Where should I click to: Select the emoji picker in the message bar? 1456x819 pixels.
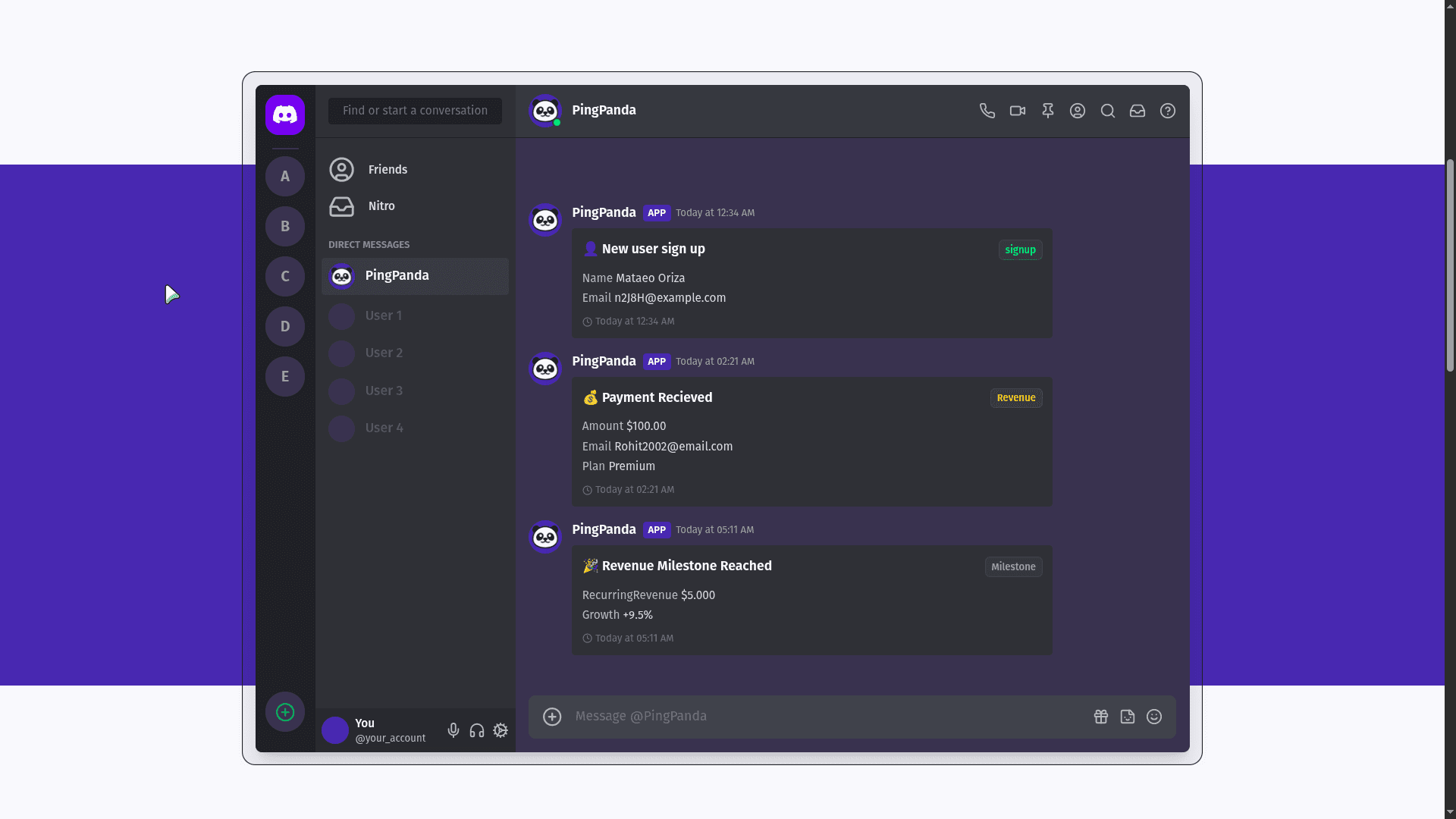[1154, 717]
